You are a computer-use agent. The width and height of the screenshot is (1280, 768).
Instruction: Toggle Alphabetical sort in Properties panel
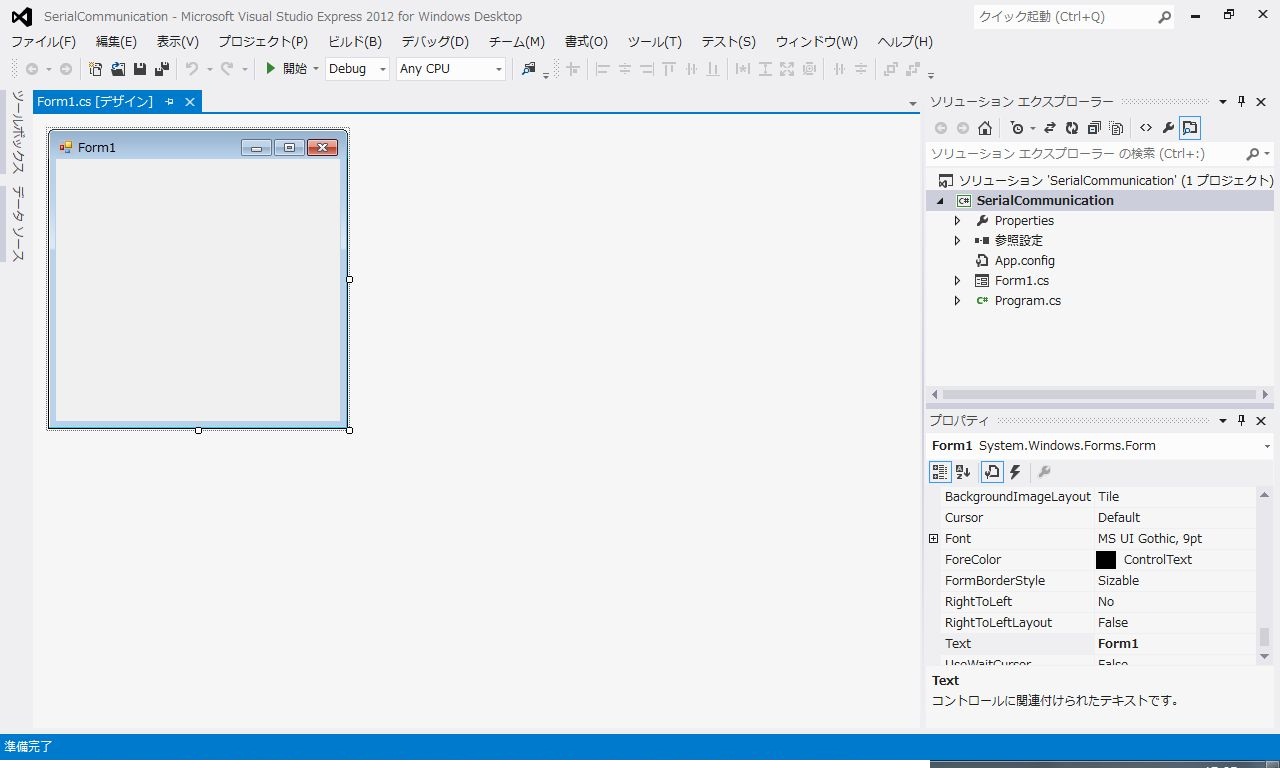(x=963, y=472)
